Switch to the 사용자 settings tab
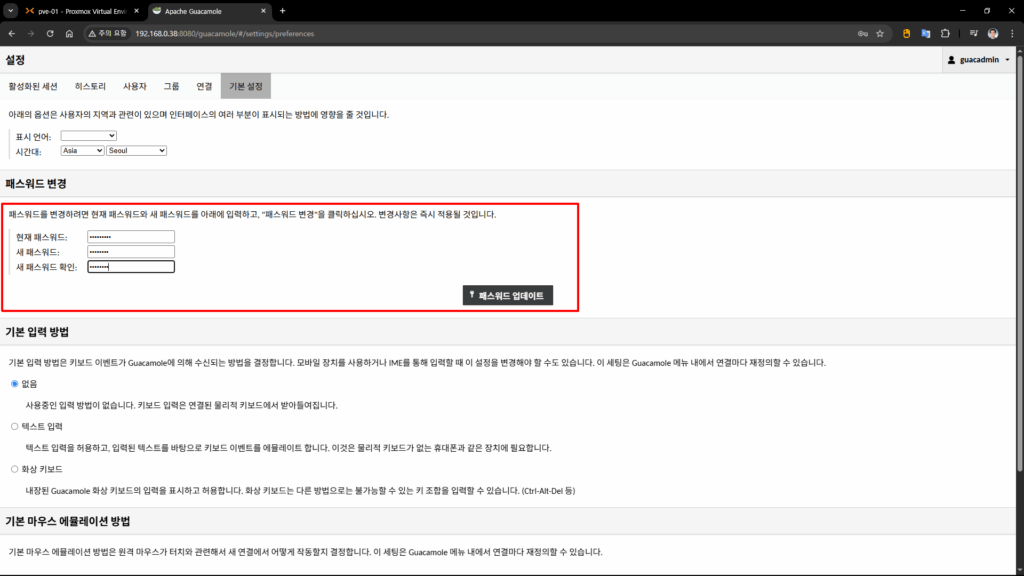This screenshot has height=576, width=1024. pyautogui.click(x=134, y=87)
